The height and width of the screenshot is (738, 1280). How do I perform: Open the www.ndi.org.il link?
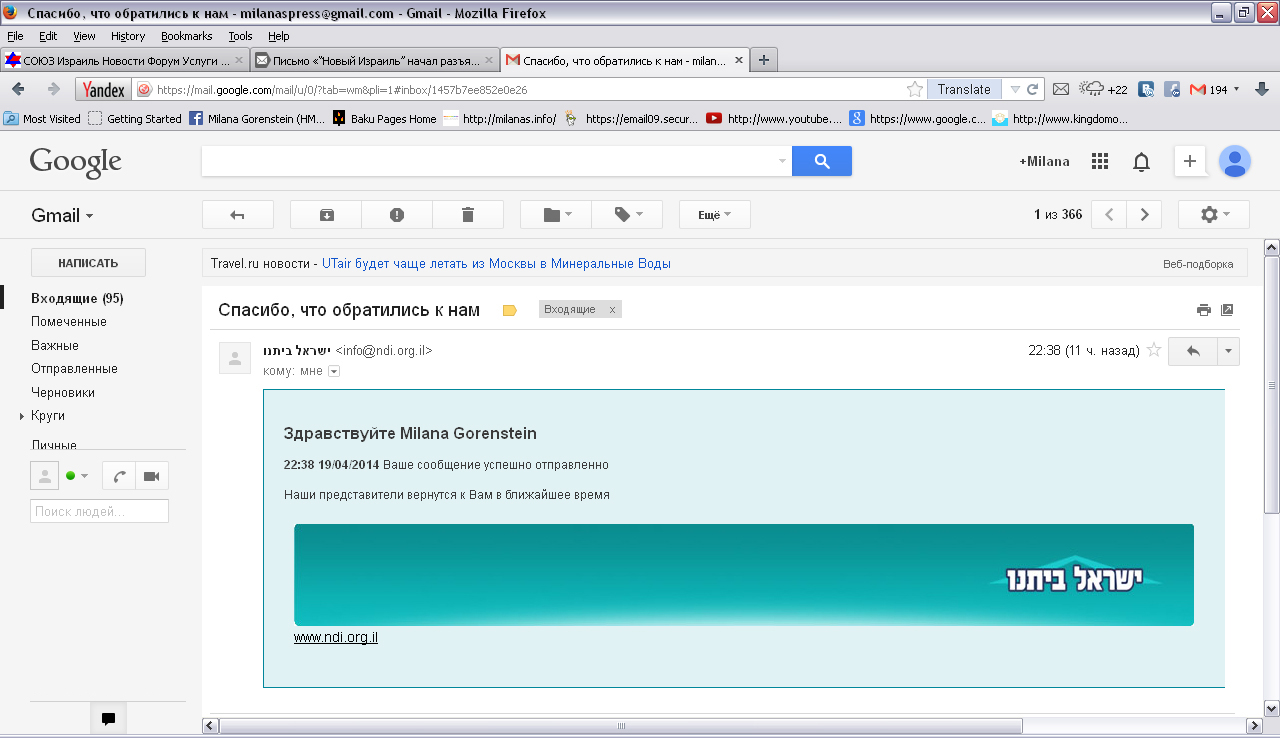coord(335,637)
